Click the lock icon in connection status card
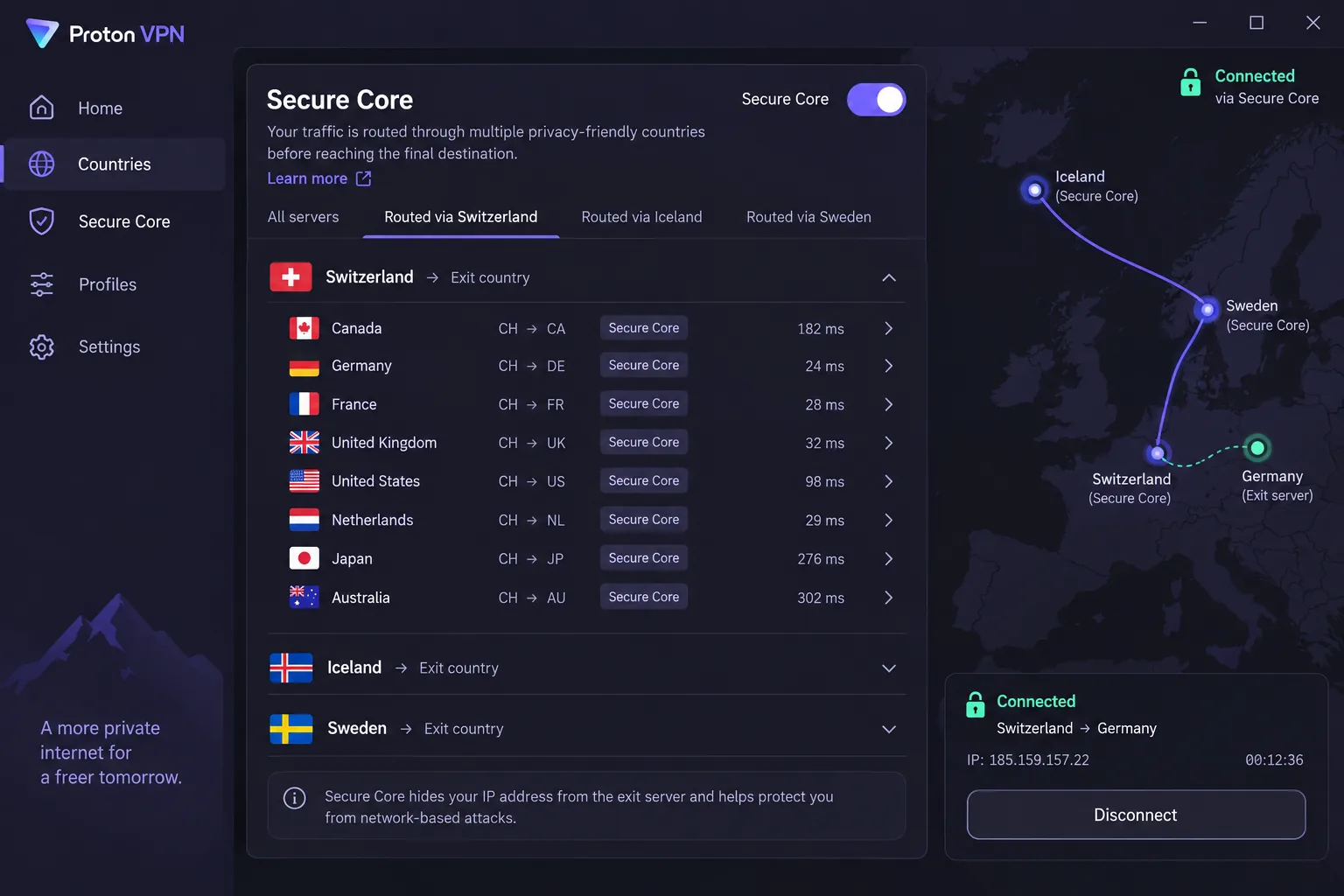This screenshot has height=896, width=1344. (976, 704)
